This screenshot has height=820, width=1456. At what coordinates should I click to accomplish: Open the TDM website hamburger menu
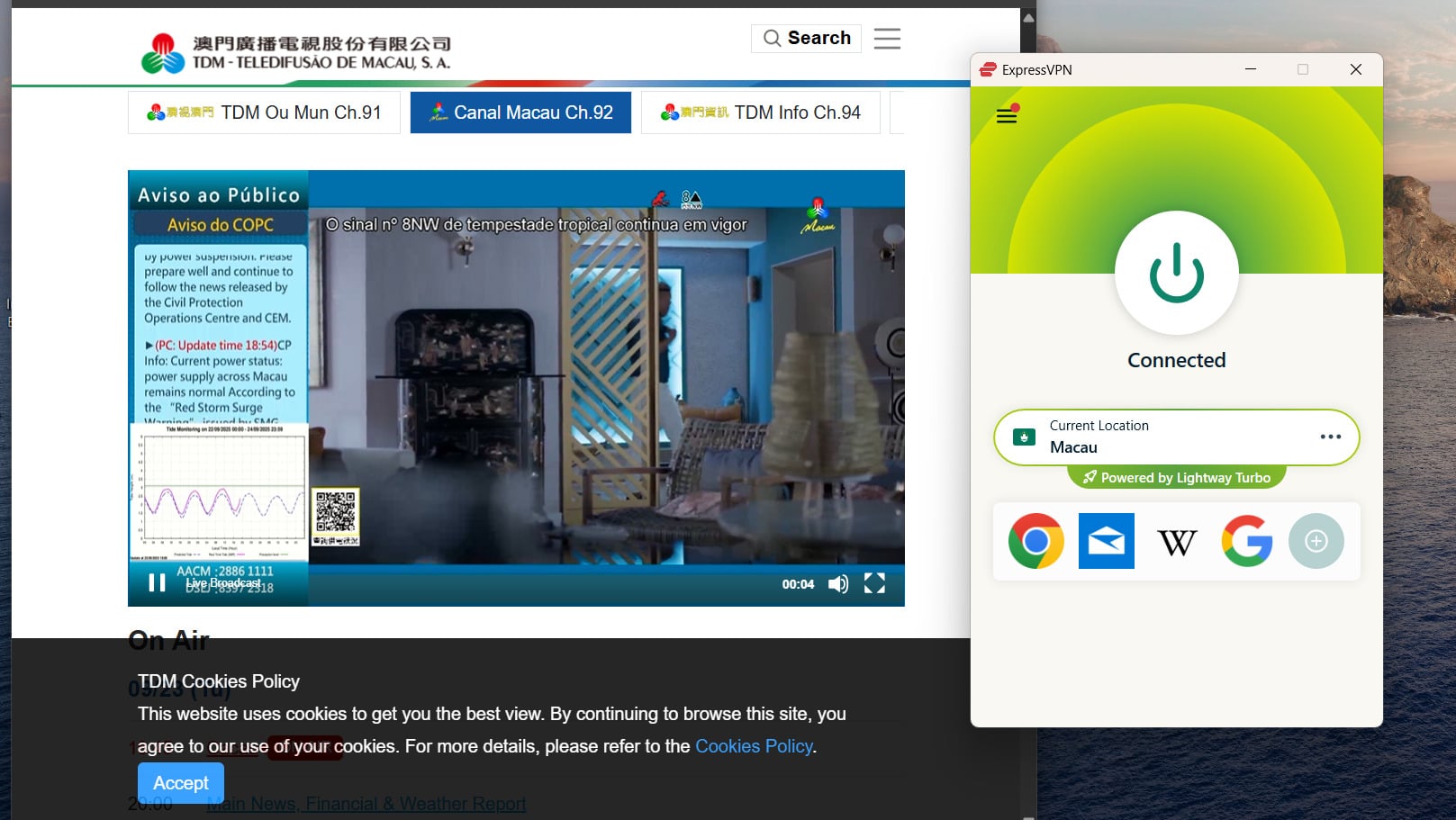point(887,38)
